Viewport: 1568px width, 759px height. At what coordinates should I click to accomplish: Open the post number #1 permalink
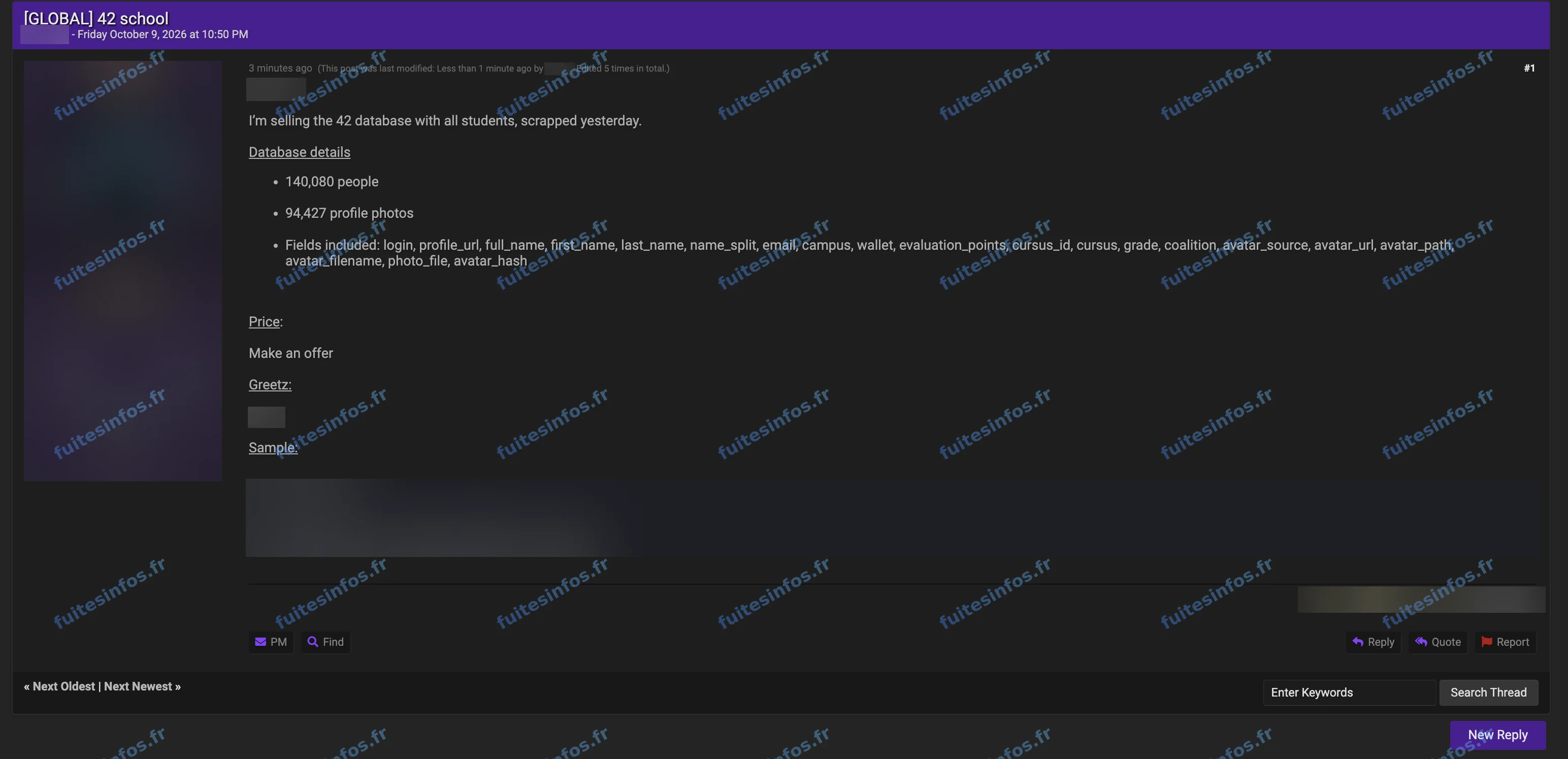pyautogui.click(x=1529, y=68)
